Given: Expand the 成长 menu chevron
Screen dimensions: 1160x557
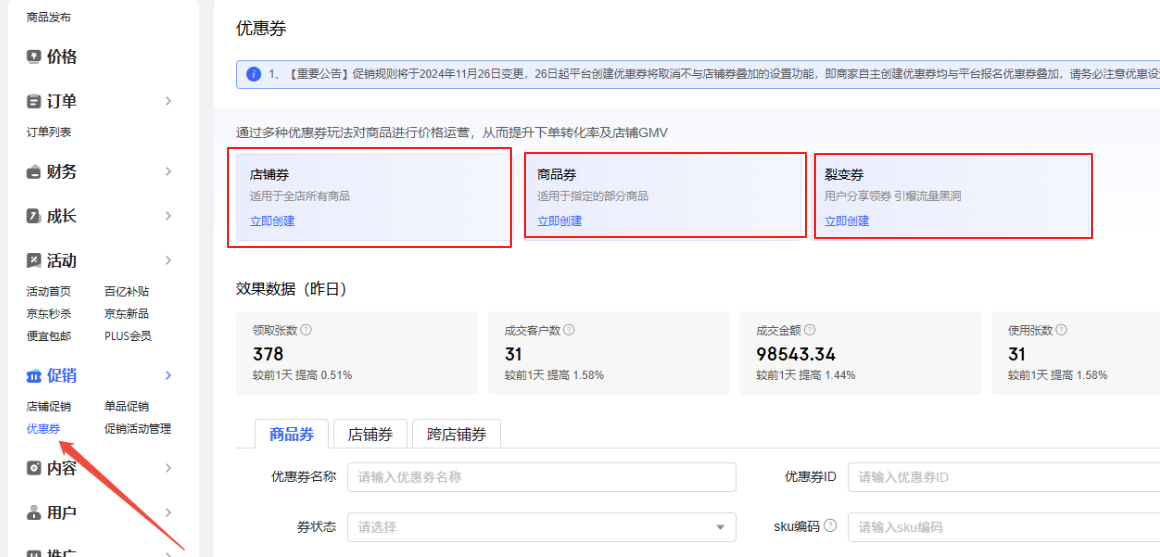Looking at the screenshot, I should click(168, 216).
